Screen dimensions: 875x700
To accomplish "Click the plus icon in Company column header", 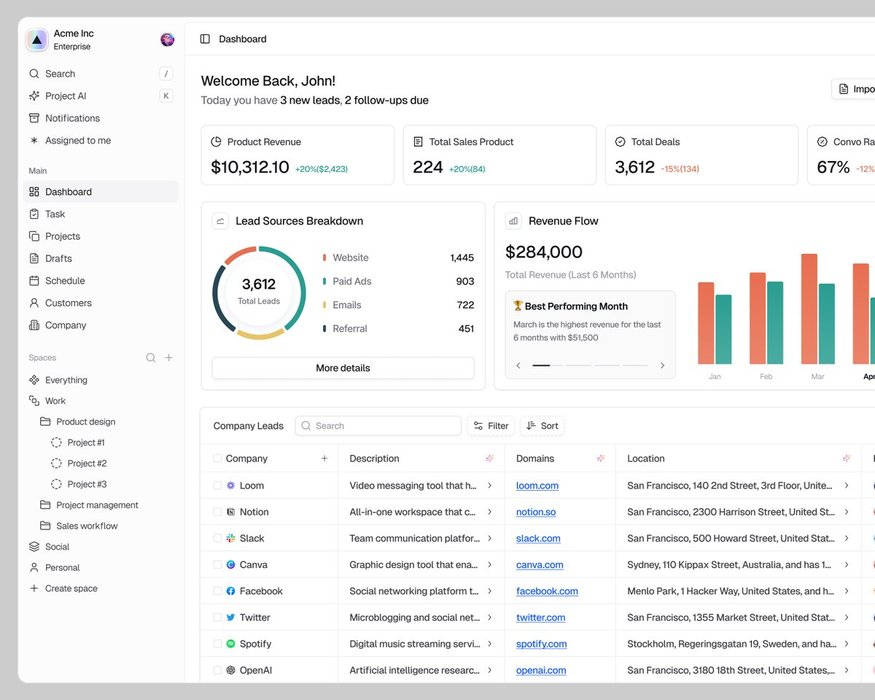I will [324, 459].
